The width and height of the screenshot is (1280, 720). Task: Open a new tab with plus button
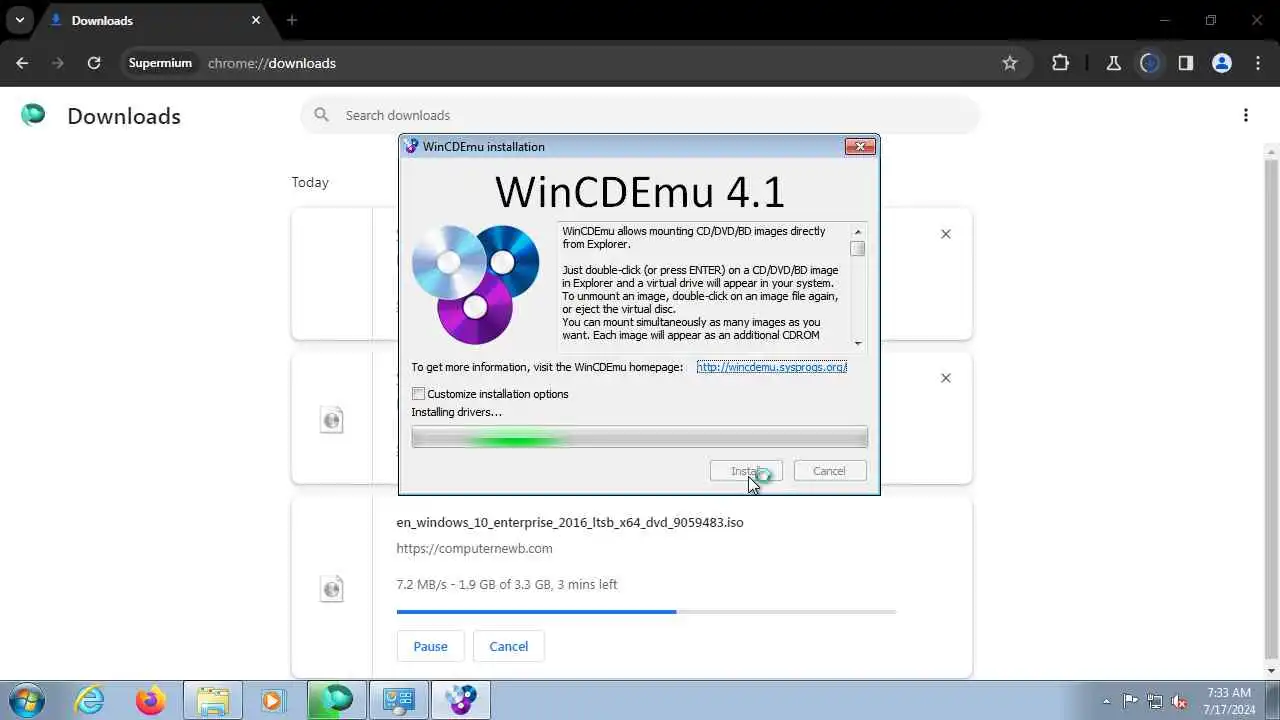(x=292, y=20)
